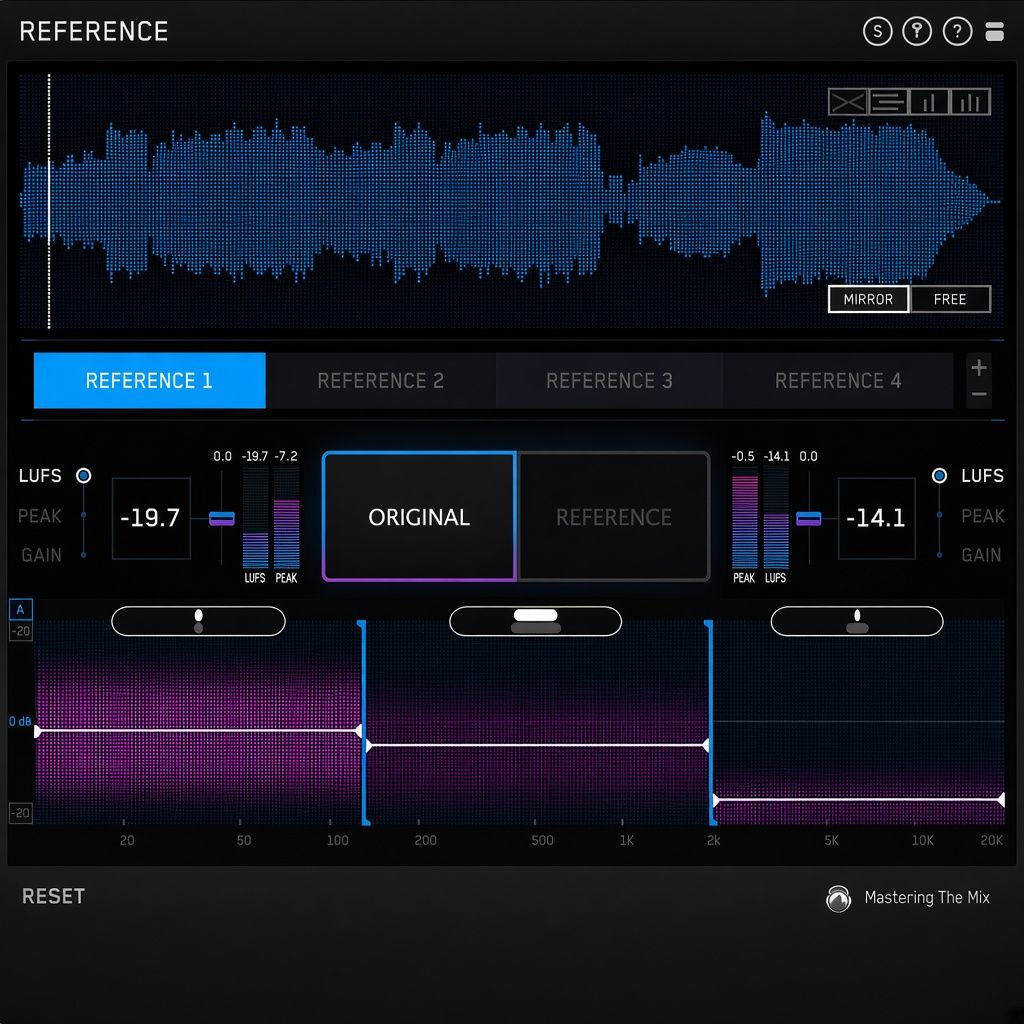Open the REFERENCE 3 tab
This screenshot has height=1024, width=1024.
[x=609, y=381]
